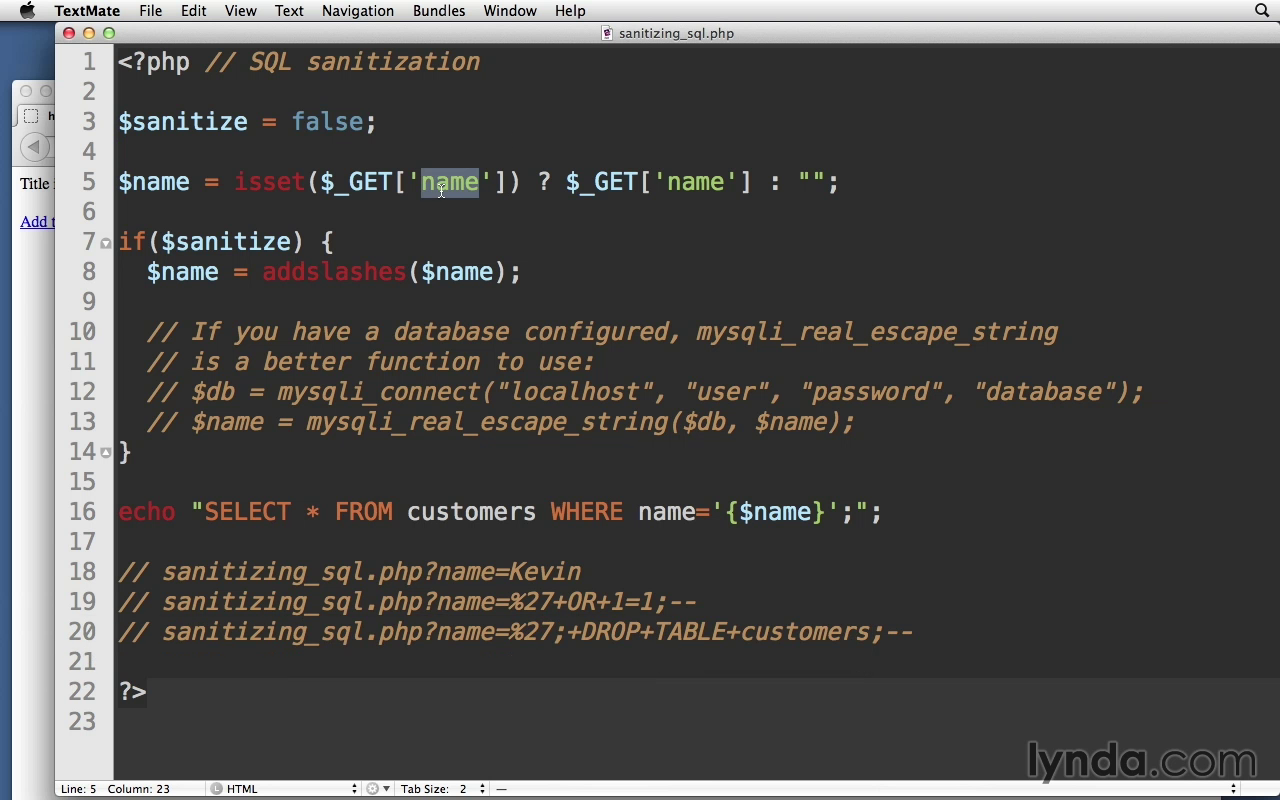Close the TextMate editor window

[x=69, y=33]
